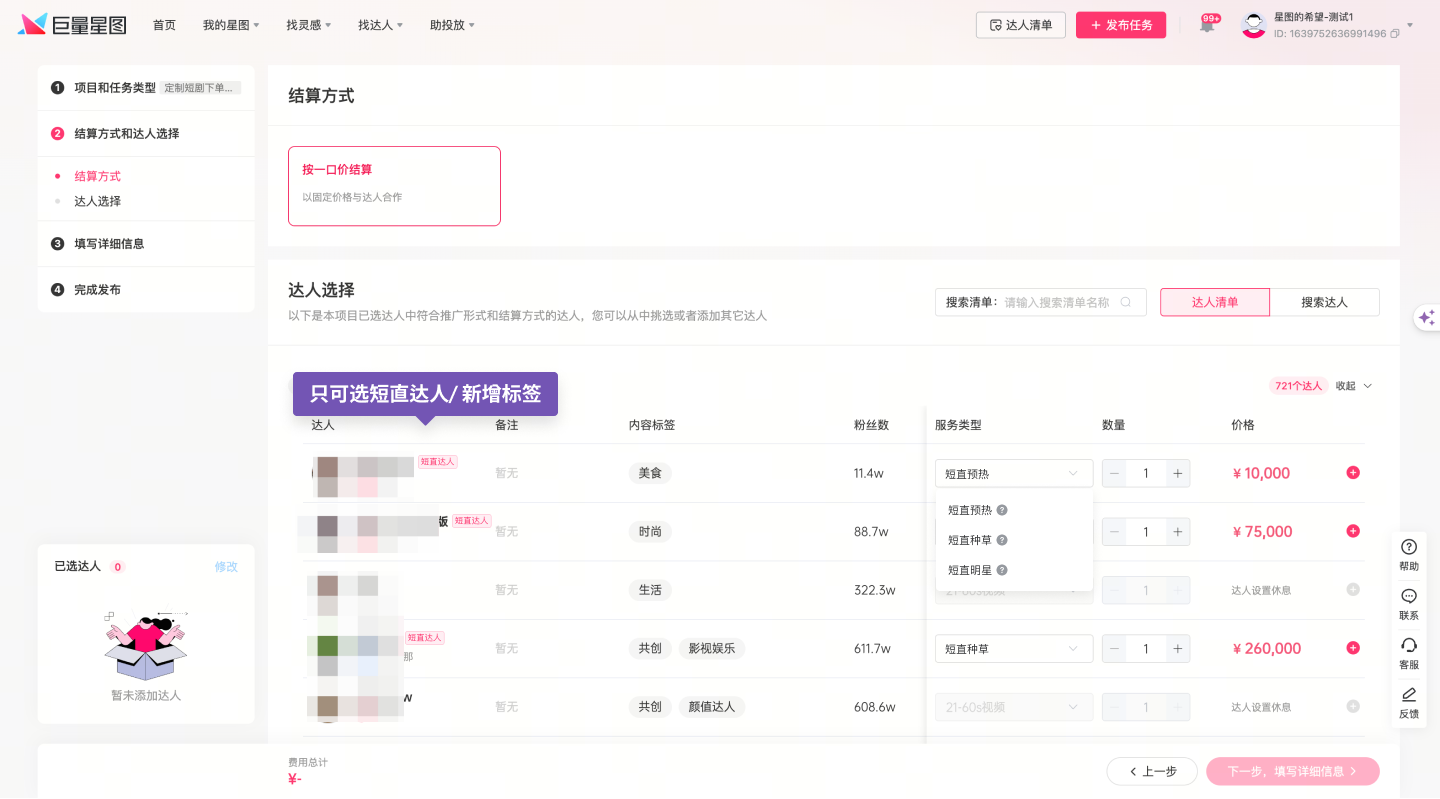Switch to the 搜索达人 toggle tab
Image resolution: width=1440 pixels, height=799 pixels.
[x=1324, y=302]
